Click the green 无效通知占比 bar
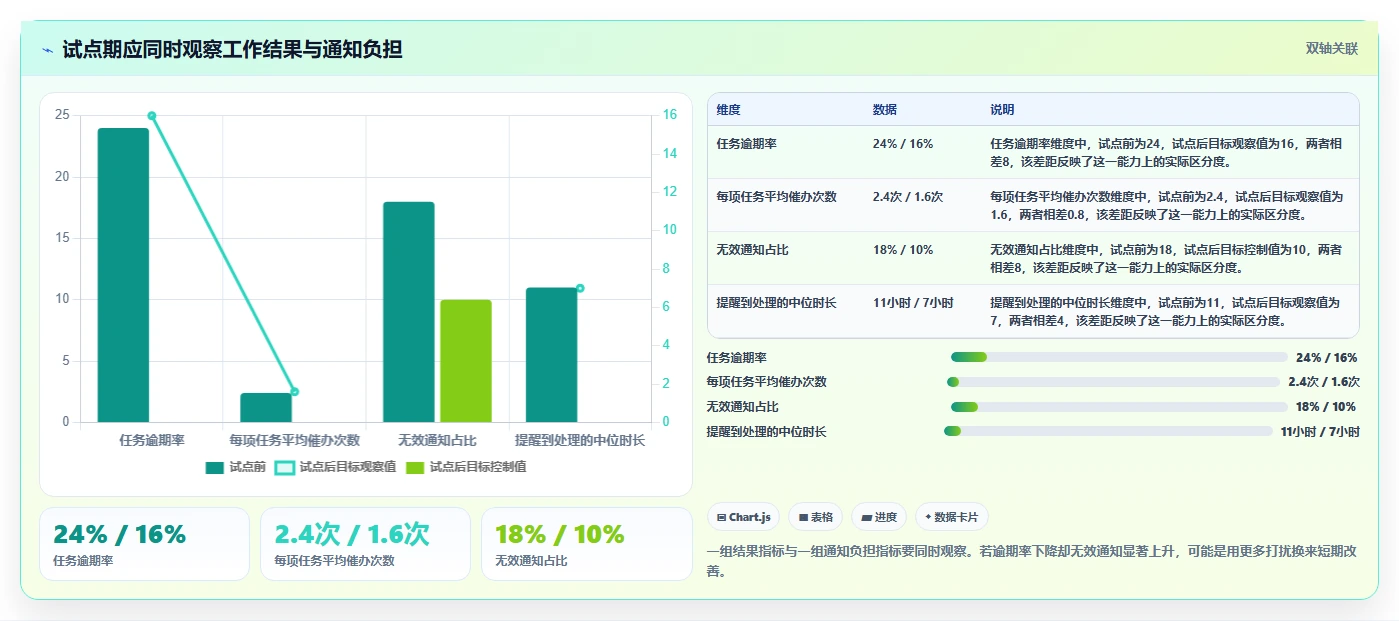This screenshot has width=1399, height=621. (x=466, y=361)
